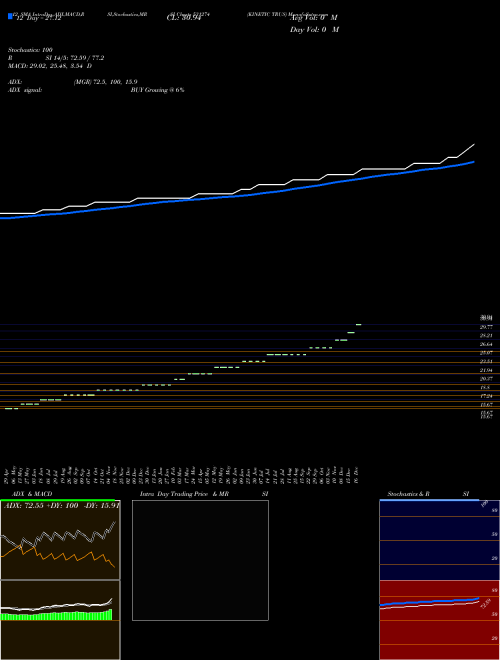Click the 72.59 label in the RSI panel
The image size is (500, 660).
pos(486,603)
